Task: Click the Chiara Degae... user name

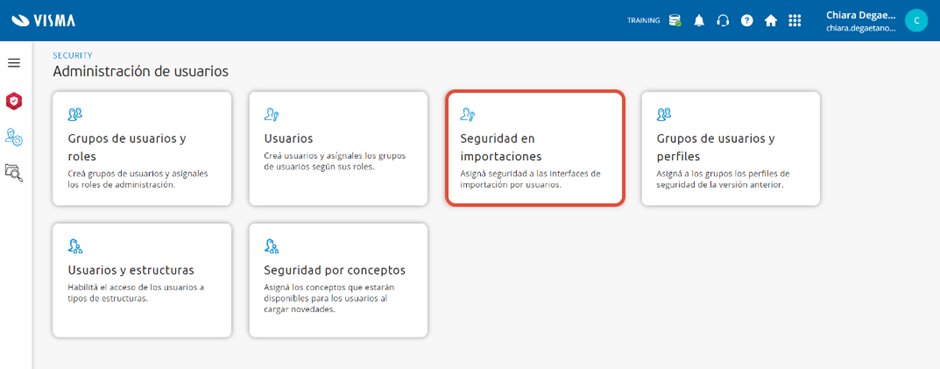Action: 861,15
